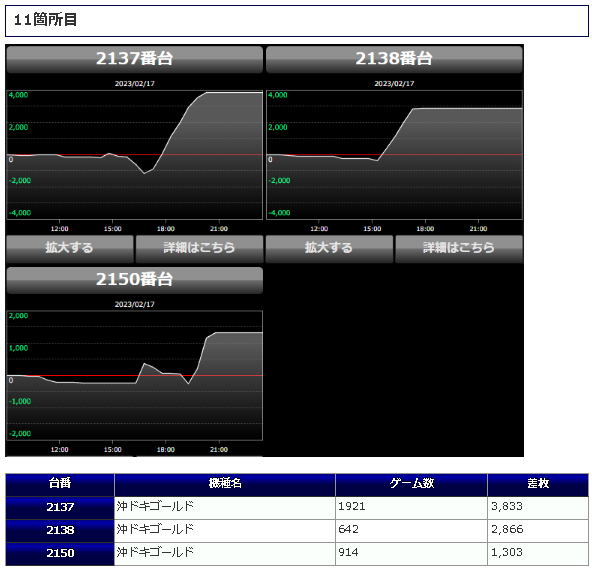The image size is (592, 569).
Task: Click the 台番 column header
Action: pyautogui.click(x=60, y=484)
